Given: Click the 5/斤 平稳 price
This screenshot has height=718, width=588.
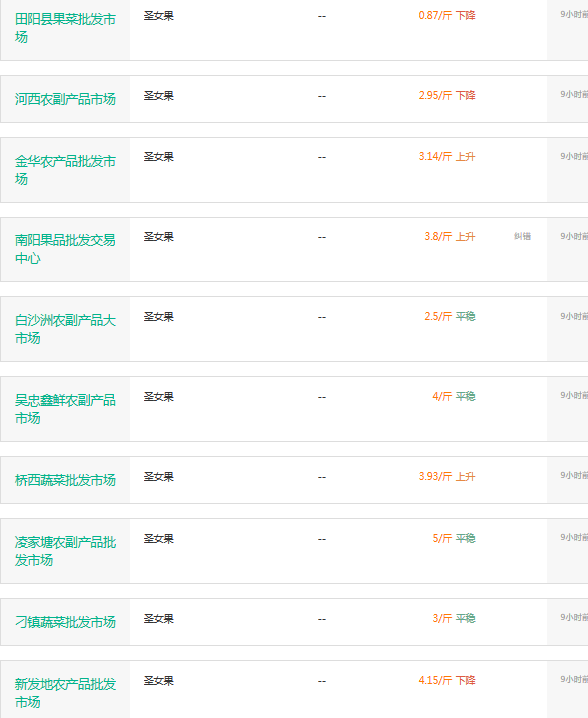Looking at the screenshot, I should click(x=454, y=538).
